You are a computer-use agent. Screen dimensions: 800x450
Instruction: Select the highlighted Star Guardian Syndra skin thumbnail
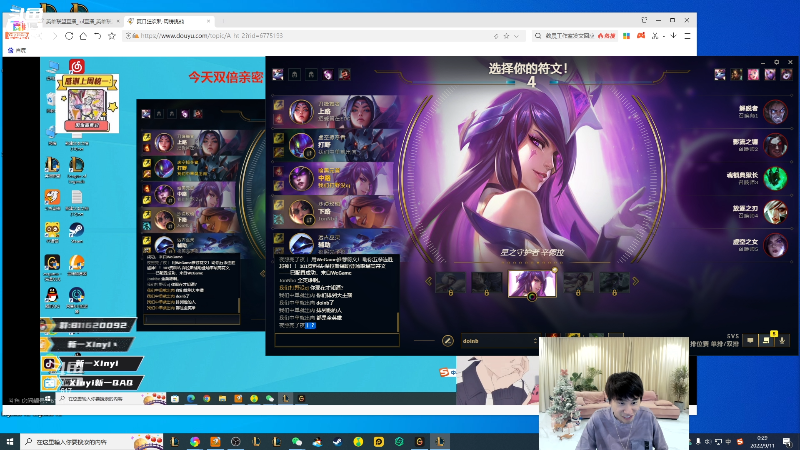coord(532,283)
